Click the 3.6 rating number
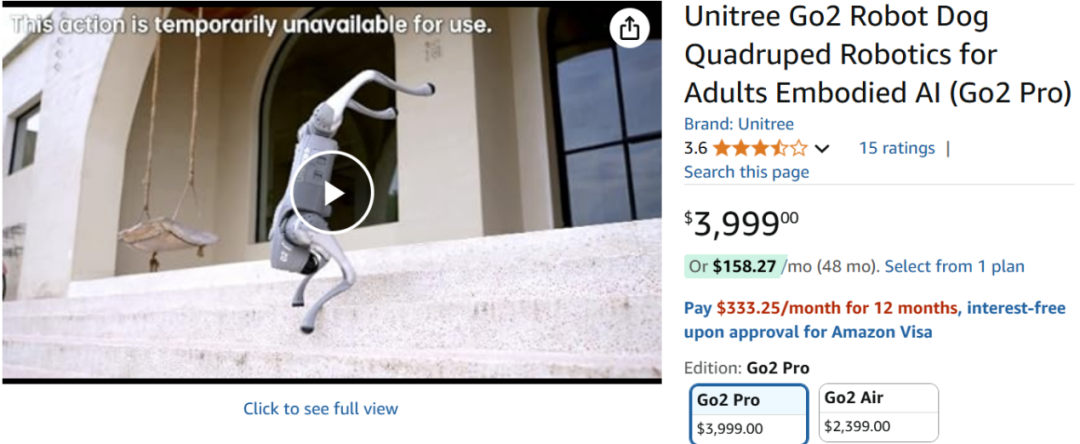 click(695, 148)
